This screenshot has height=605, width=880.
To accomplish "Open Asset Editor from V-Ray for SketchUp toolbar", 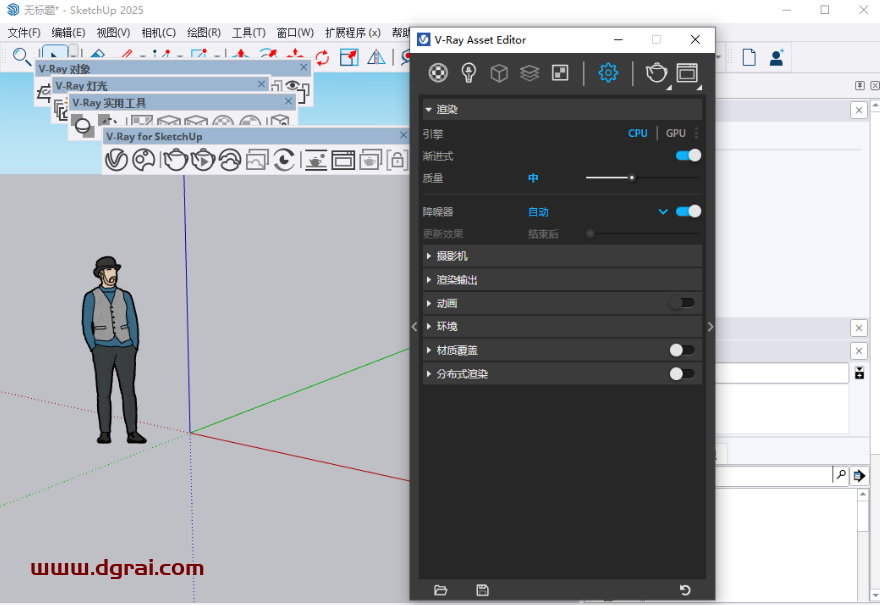I will (117, 160).
